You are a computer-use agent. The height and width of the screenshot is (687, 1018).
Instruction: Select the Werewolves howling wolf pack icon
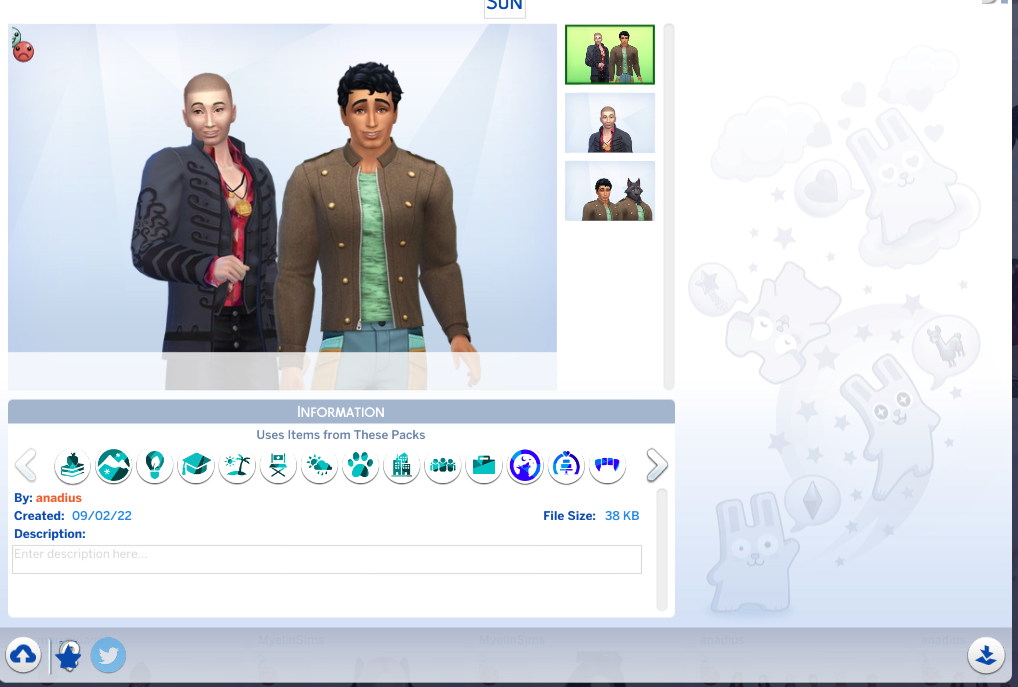pos(525,466)
